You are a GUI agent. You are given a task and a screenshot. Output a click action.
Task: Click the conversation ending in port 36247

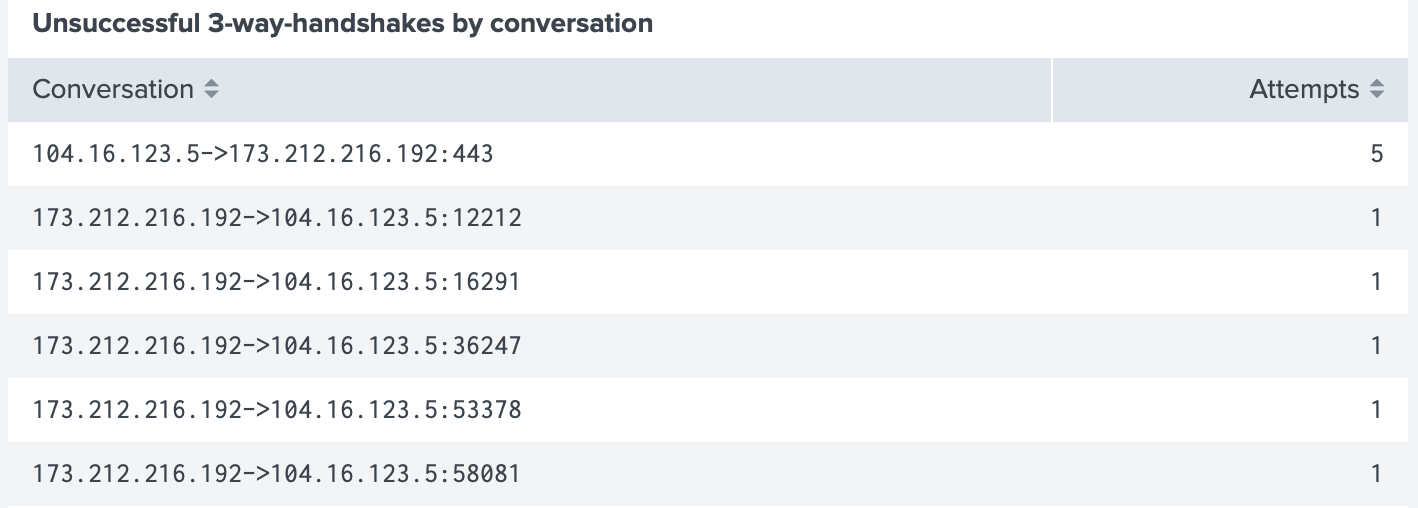(x=277, y=346)
